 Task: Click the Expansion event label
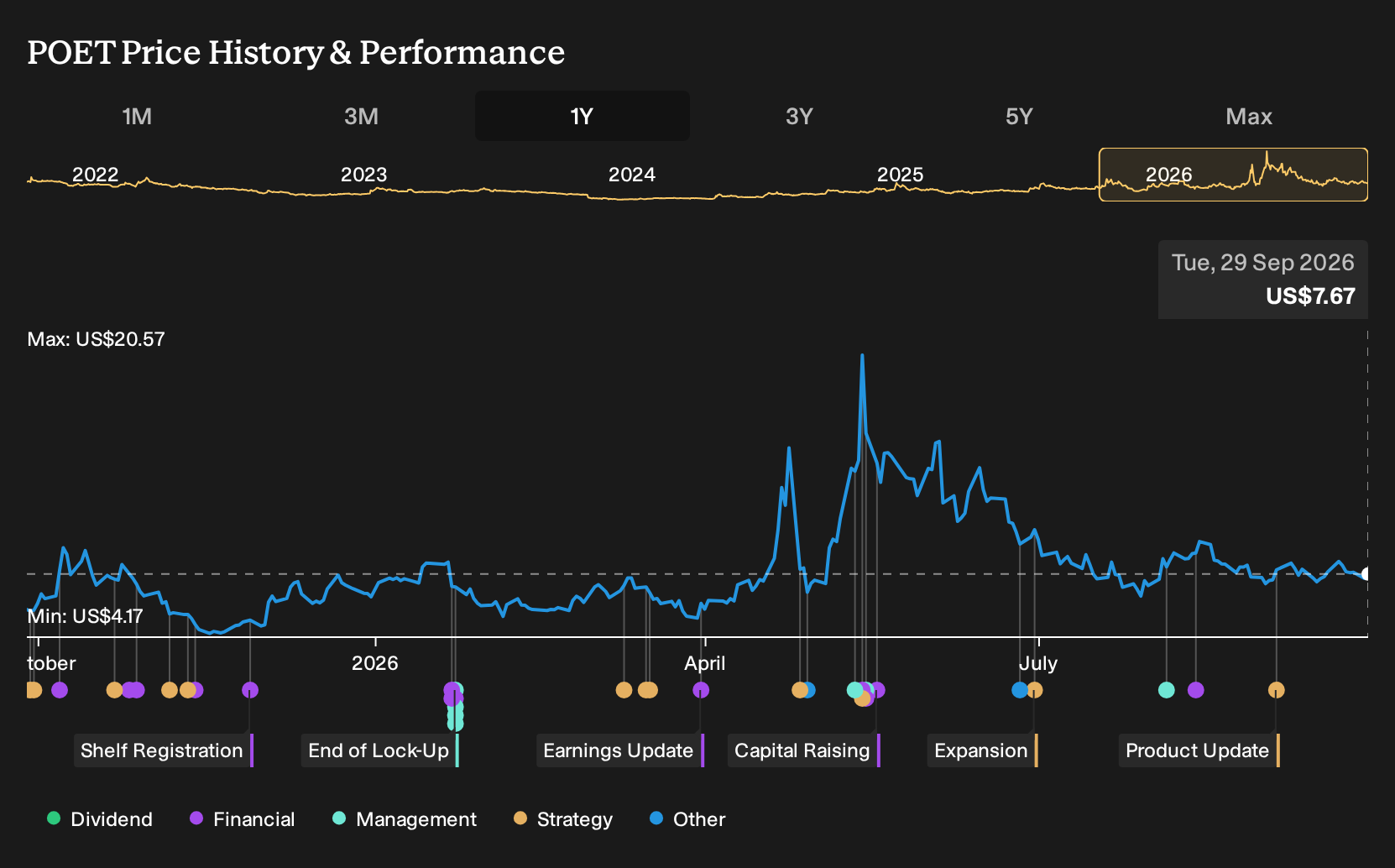(982, 750)
